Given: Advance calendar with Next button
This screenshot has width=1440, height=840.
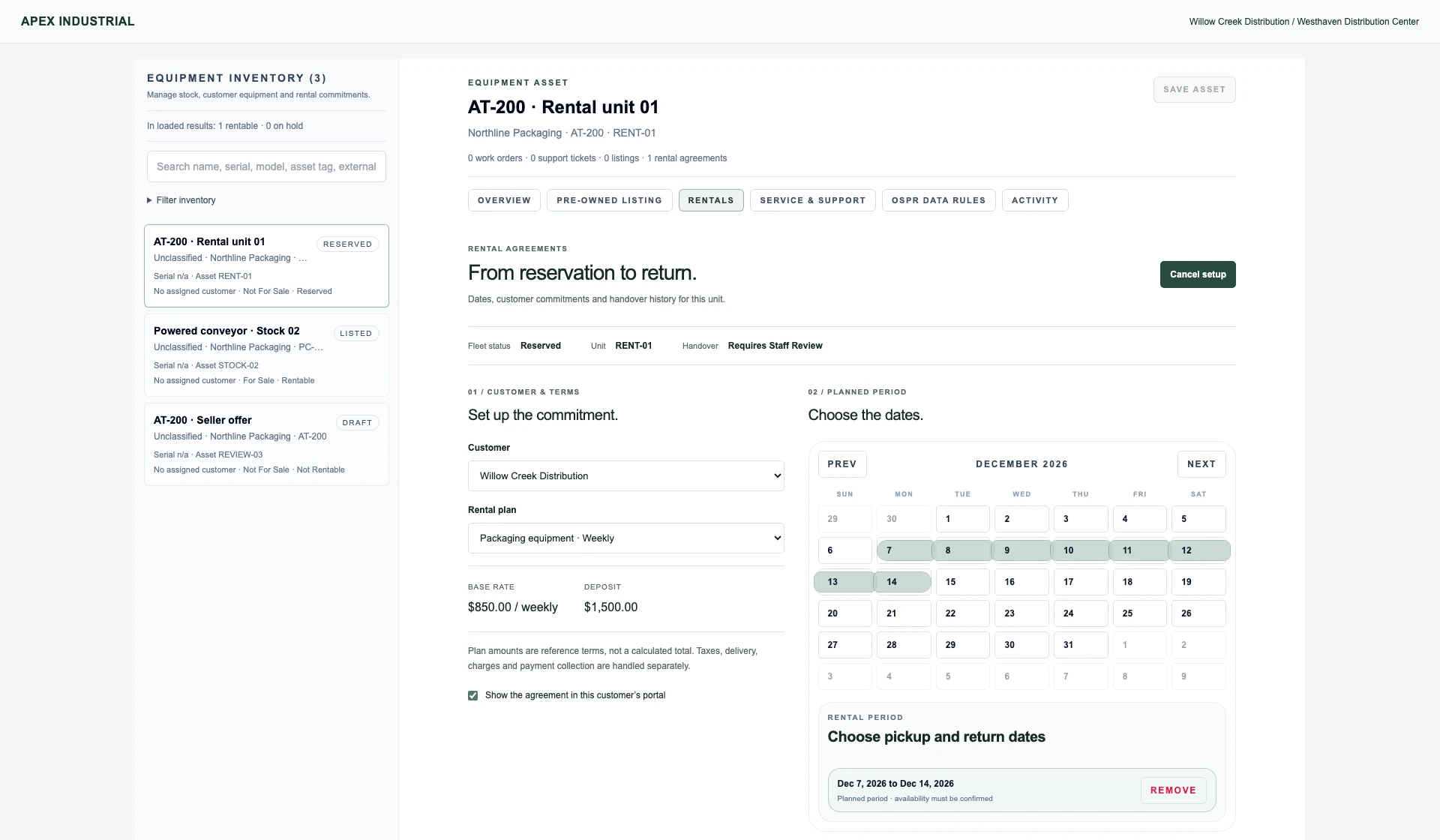Looking at the screenshot, I should [1201, 464].
